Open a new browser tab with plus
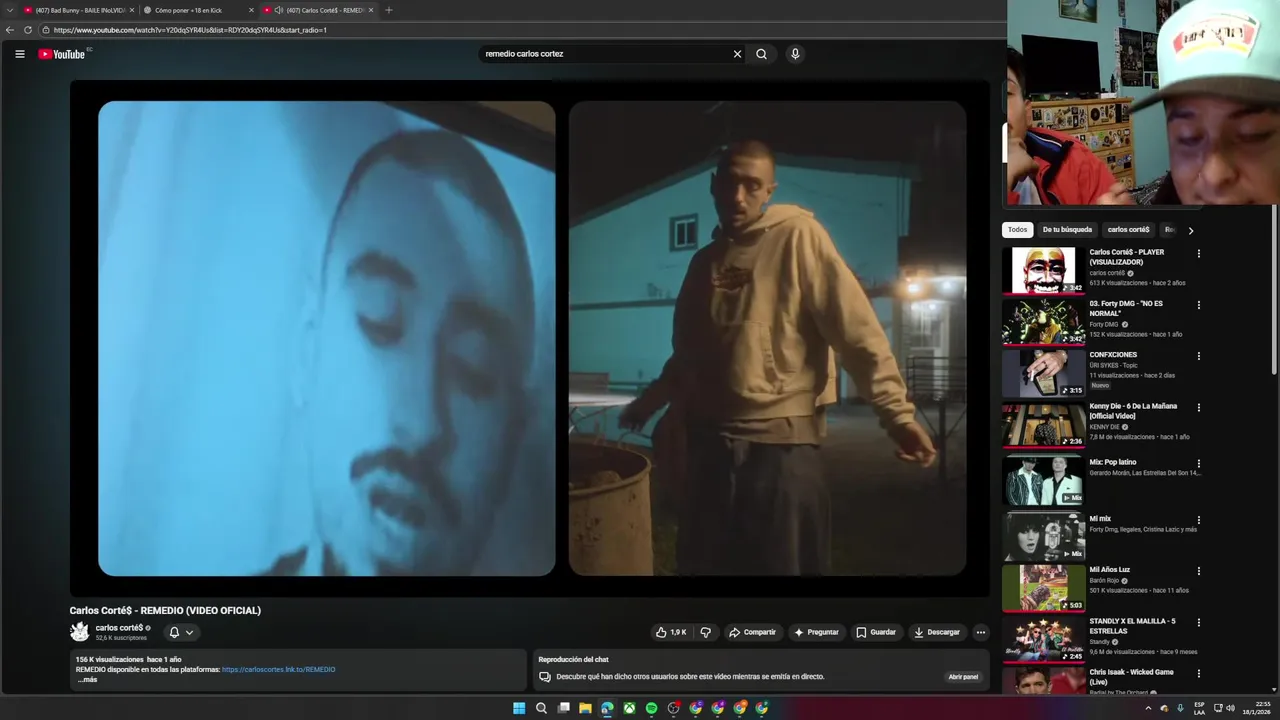This screenshot has height=720, width=1280. pos(388,10)
